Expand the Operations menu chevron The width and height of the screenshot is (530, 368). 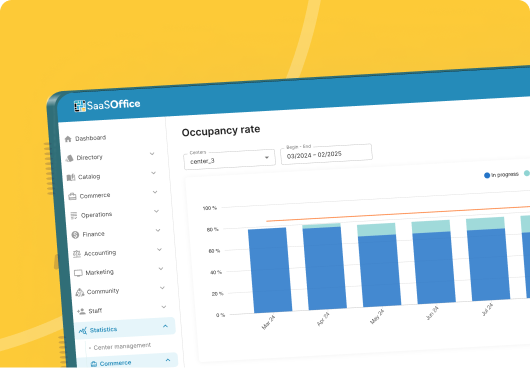(156, 211)
